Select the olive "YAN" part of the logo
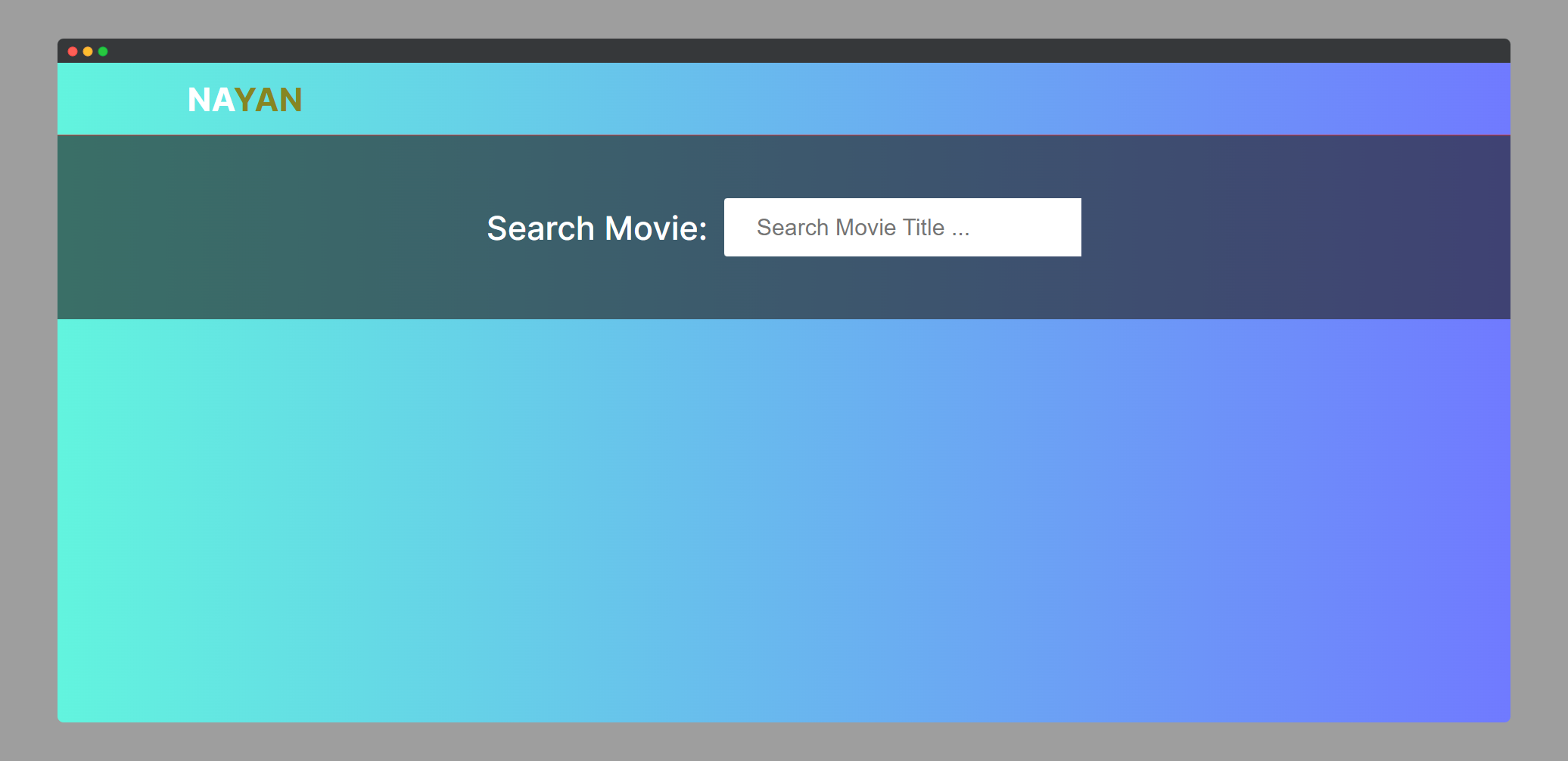This screenshot has height=761, width=1568. point(269,100)
